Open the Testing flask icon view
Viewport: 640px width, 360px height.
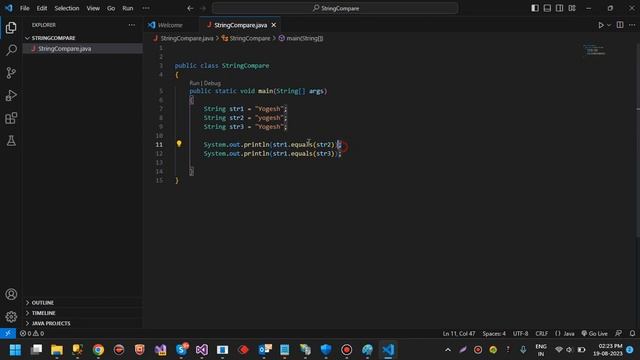(11, 141)
